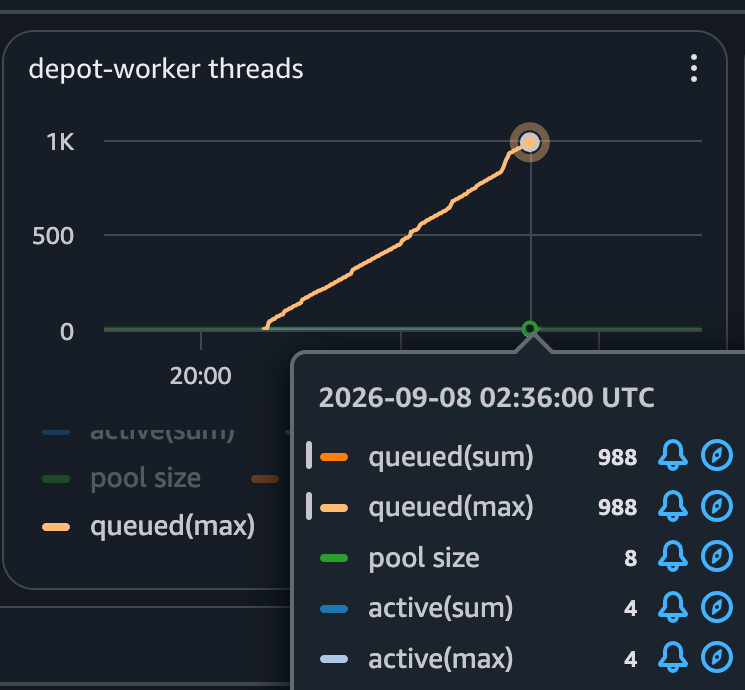
Task: Click the 1K y-axis label
Action: click(60, 142)
